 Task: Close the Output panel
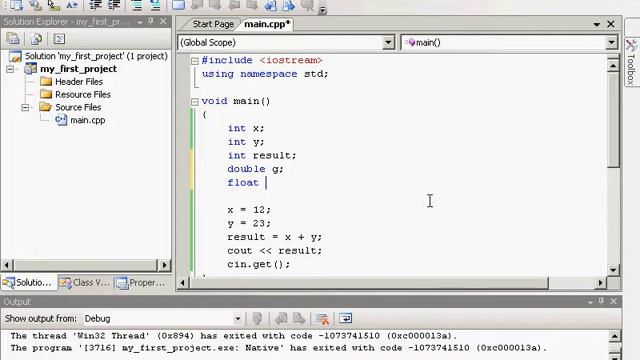tap(613, 301)
